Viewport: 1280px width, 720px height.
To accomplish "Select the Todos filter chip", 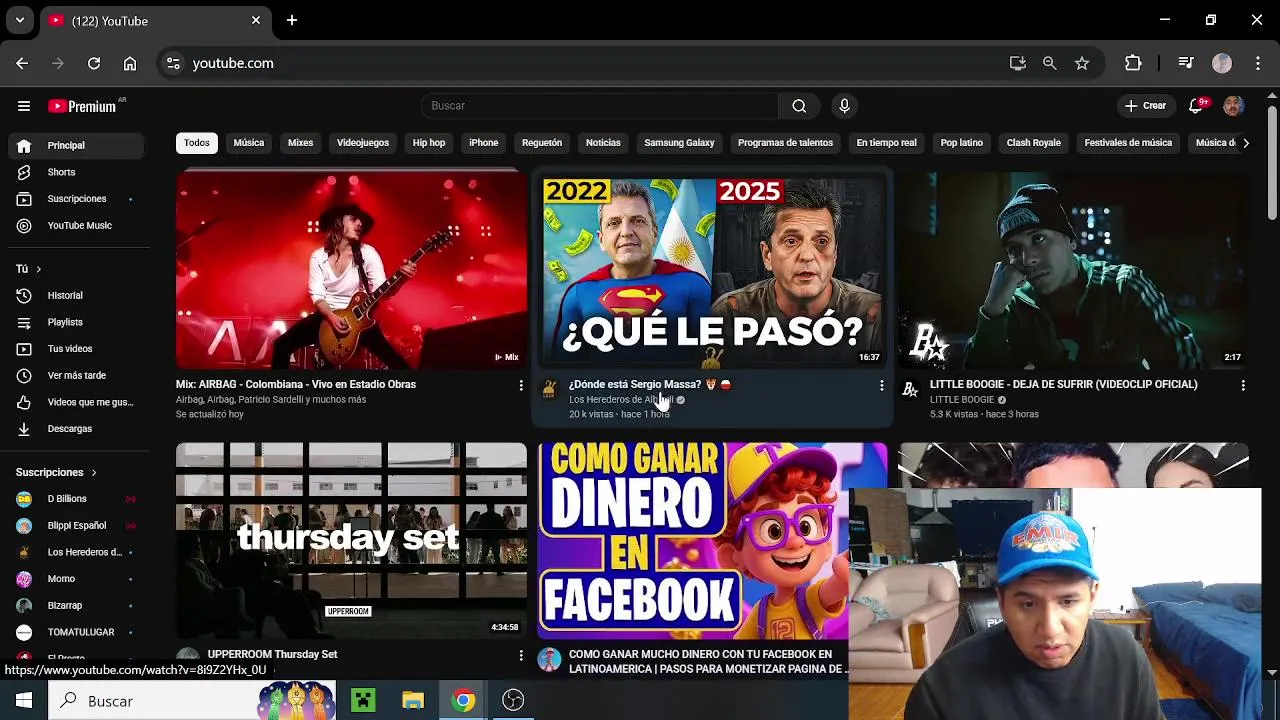I will tap(197, 143).
